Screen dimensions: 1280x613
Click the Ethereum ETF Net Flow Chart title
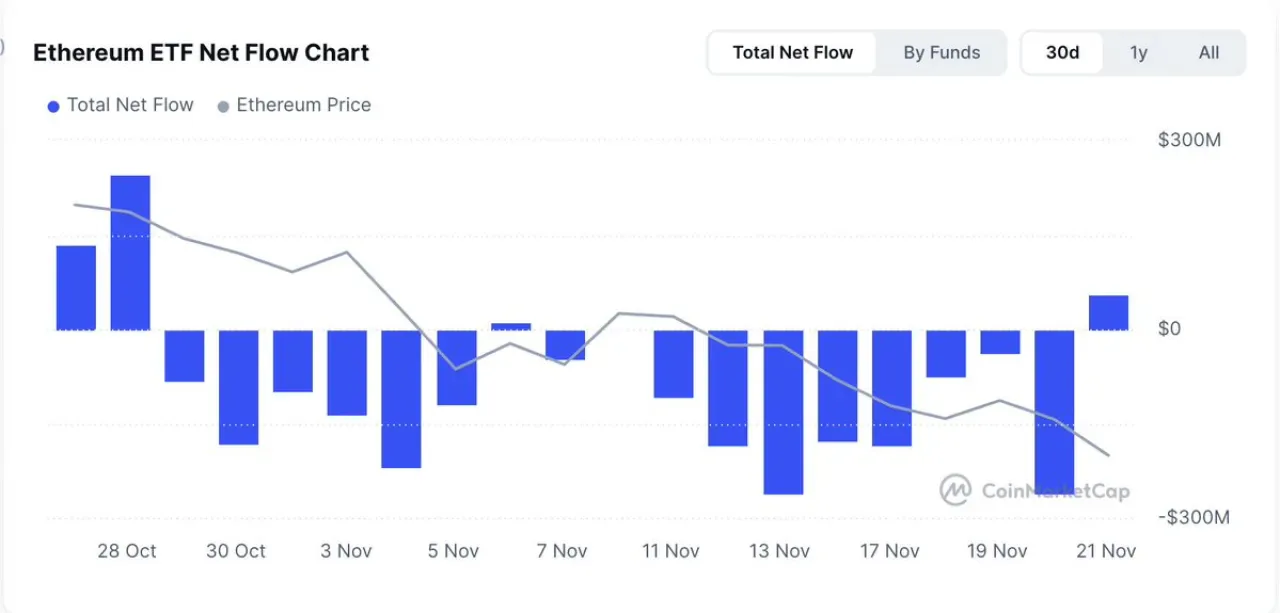[201, 53]
